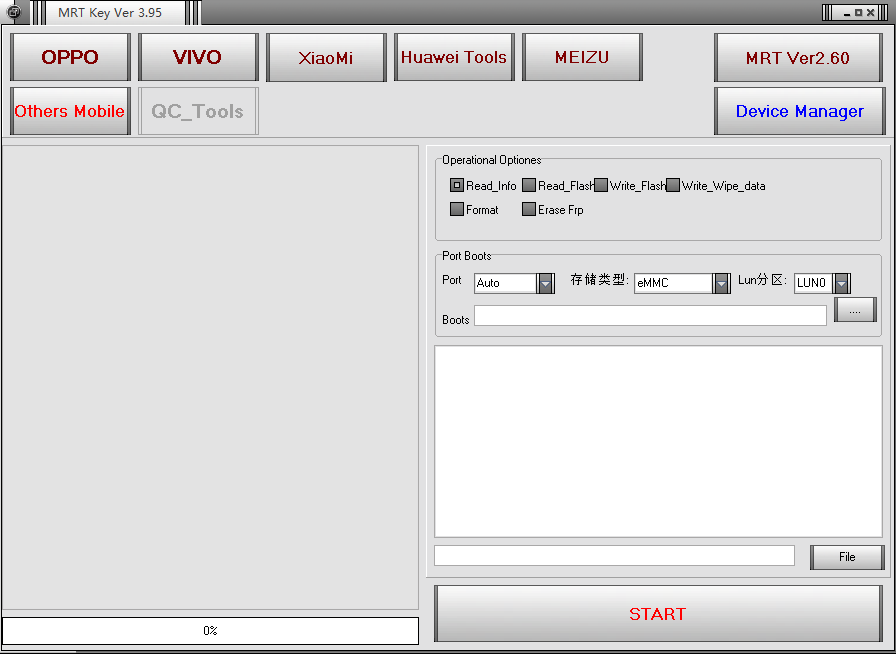Open Others Mobile section
This screenshot has height=654, width=896.
tap(70, 111)
